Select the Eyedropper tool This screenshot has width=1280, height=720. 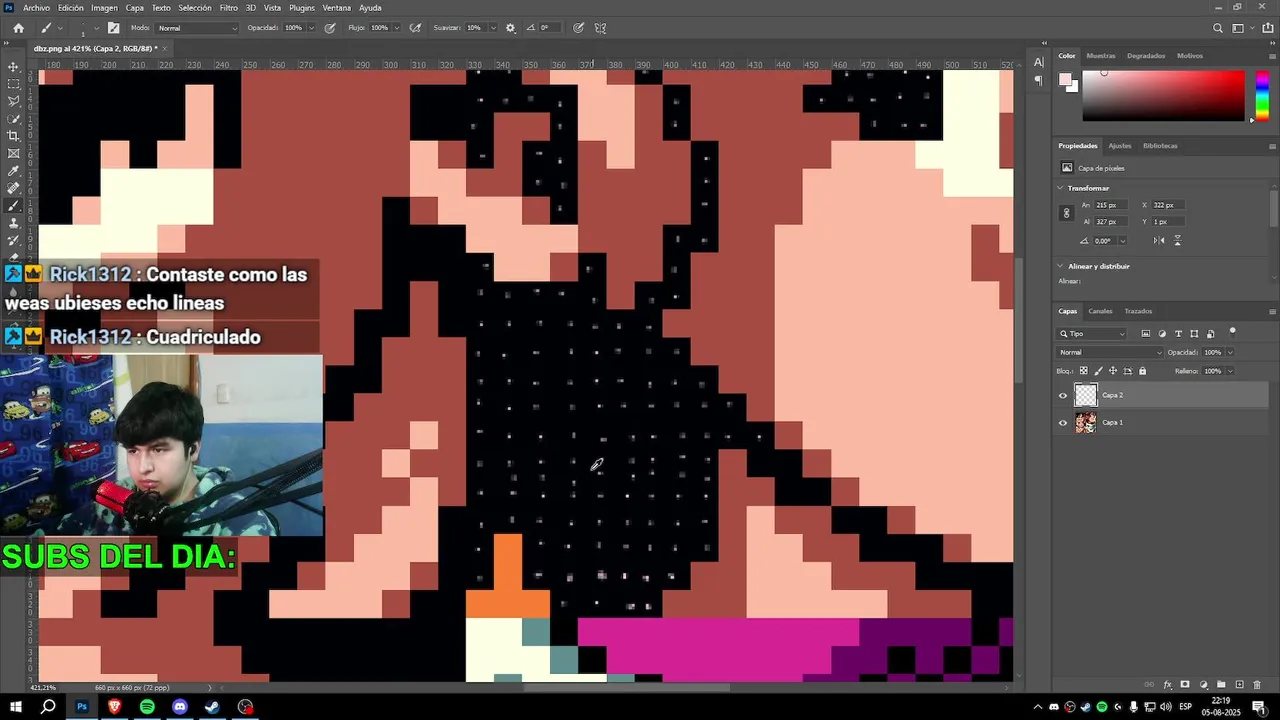coord(13,171)
